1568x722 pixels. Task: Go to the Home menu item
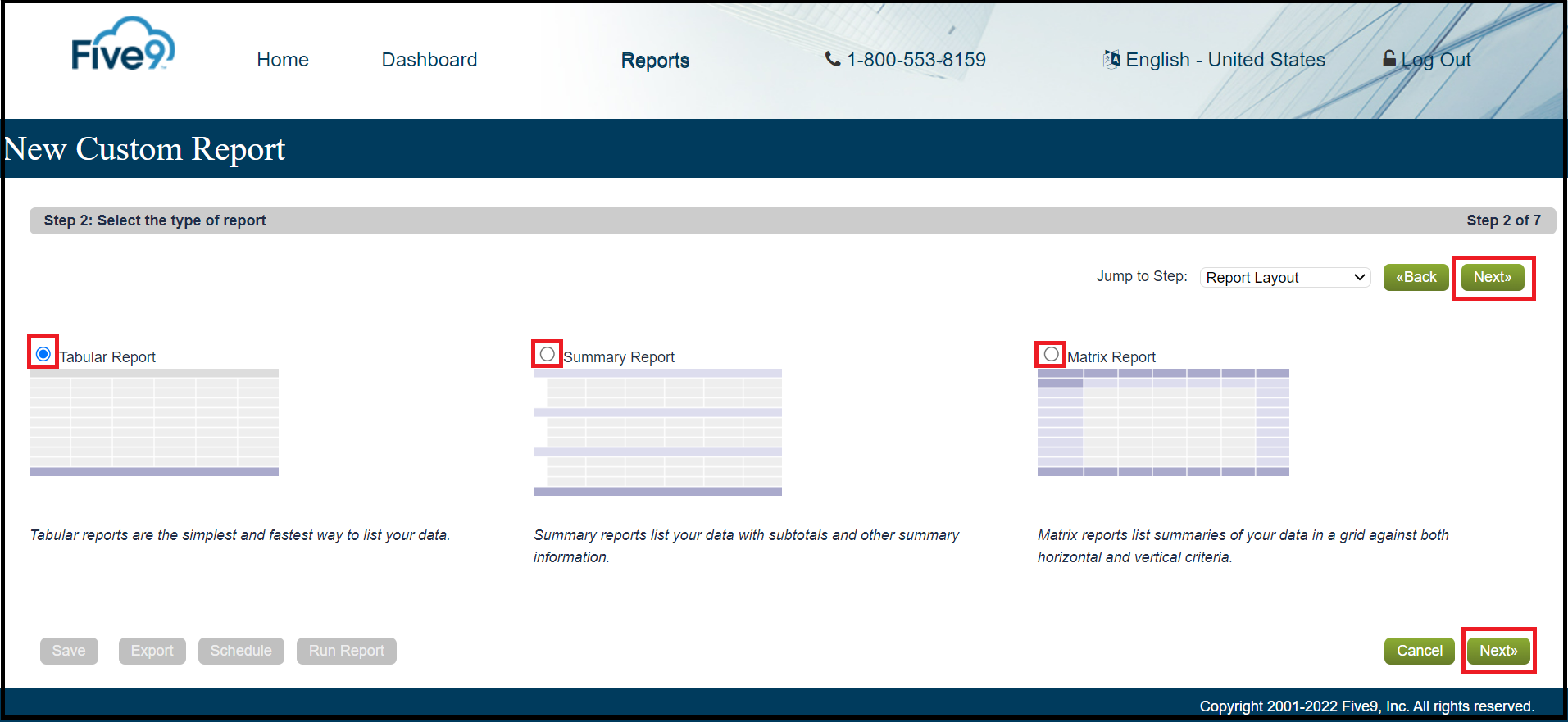[x=282, y=60]
